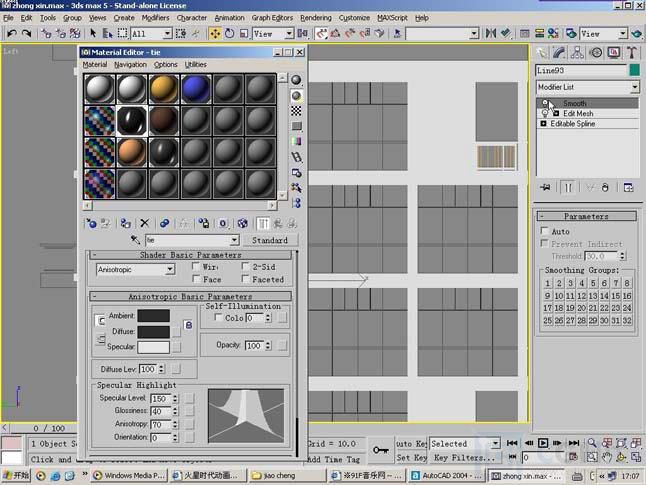This screenshot has width=646, height=485.
Task: Open the reference coordinate 'View' dropdown
Action: click(289, 34)
